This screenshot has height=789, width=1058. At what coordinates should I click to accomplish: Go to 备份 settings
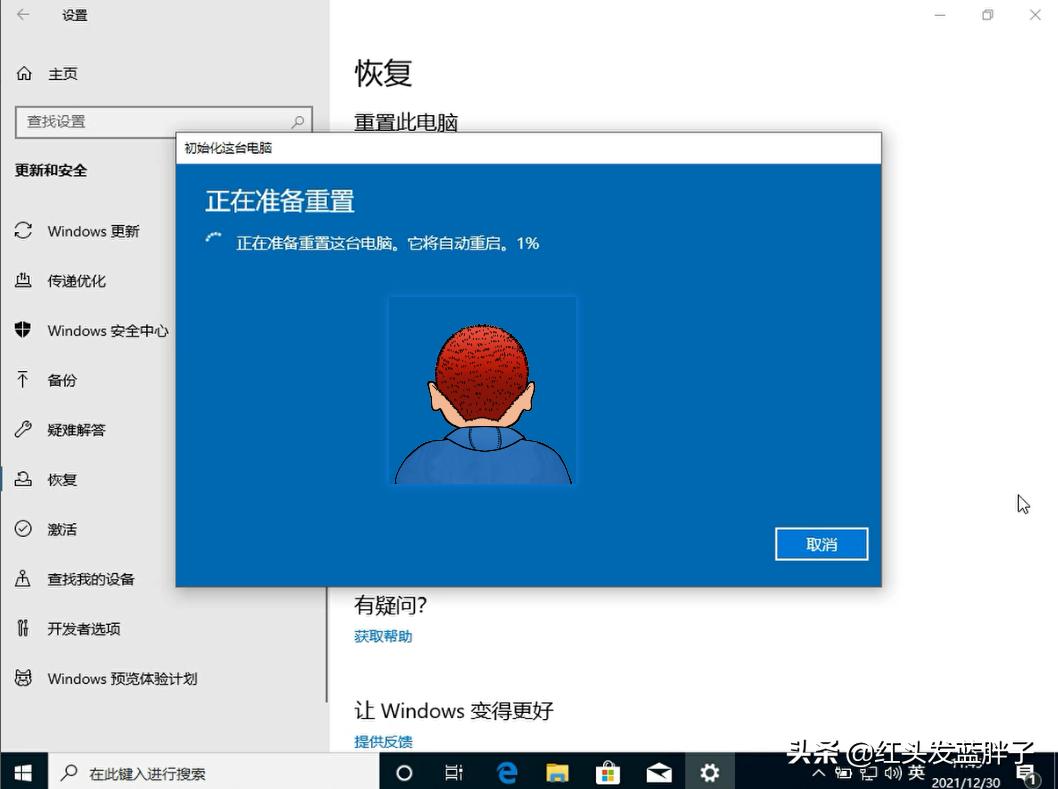[62, 380]
